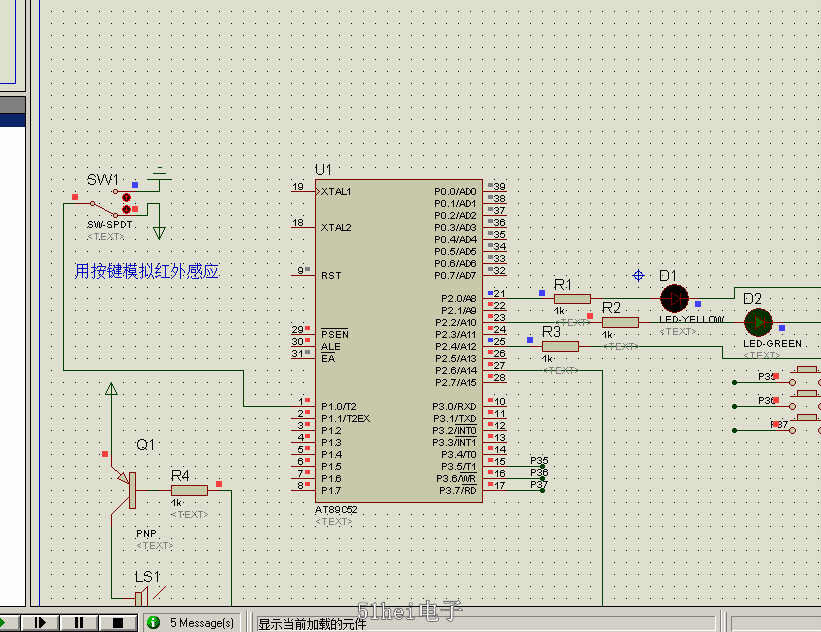Click the R1 reference label
The image size is (821, 632).
(562, 284)
